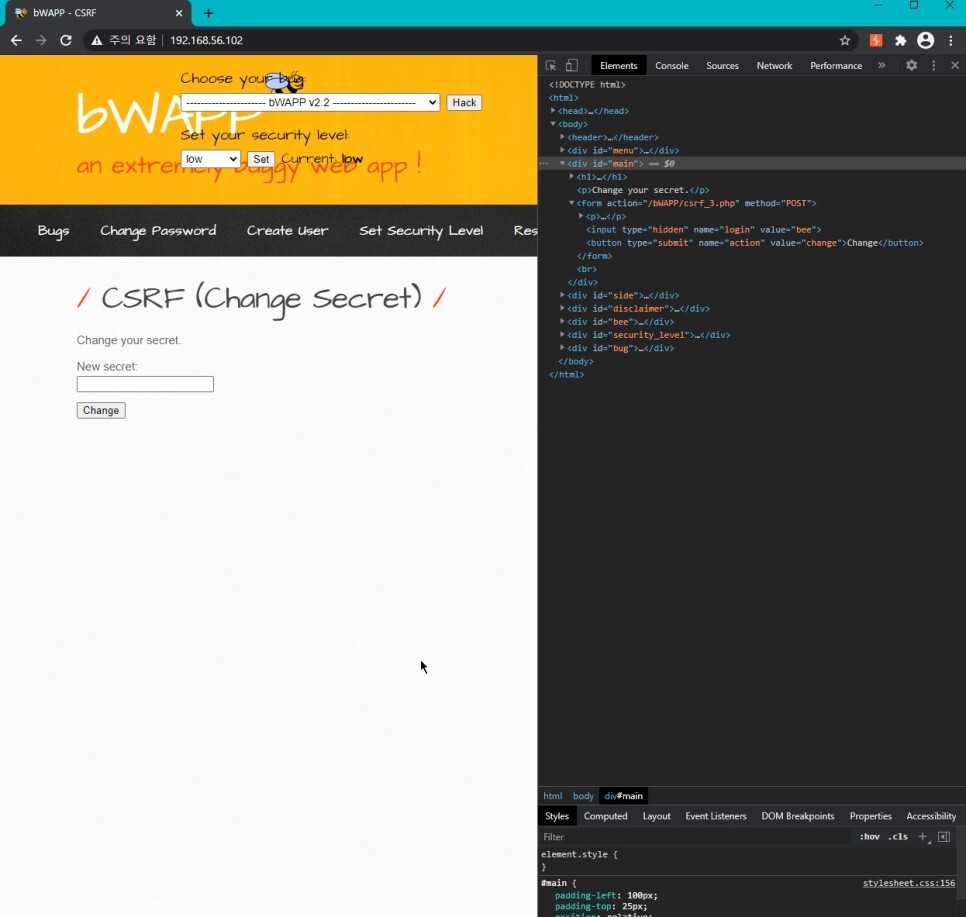Click the not-secure warning icon
Image resolution: width=966 pixels, height=917 pixels.
coord(97,40)
